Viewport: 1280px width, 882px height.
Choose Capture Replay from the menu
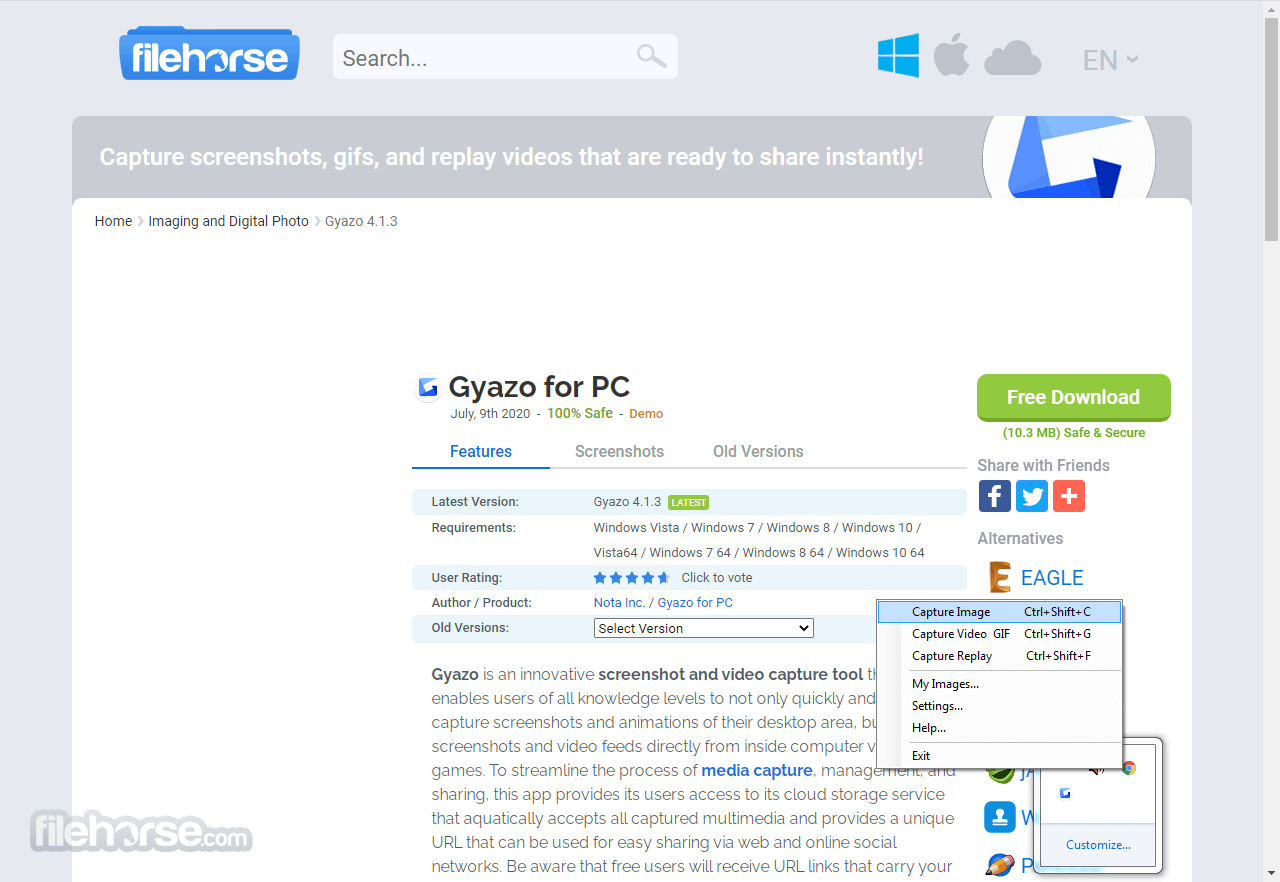(x=999, y=656)
